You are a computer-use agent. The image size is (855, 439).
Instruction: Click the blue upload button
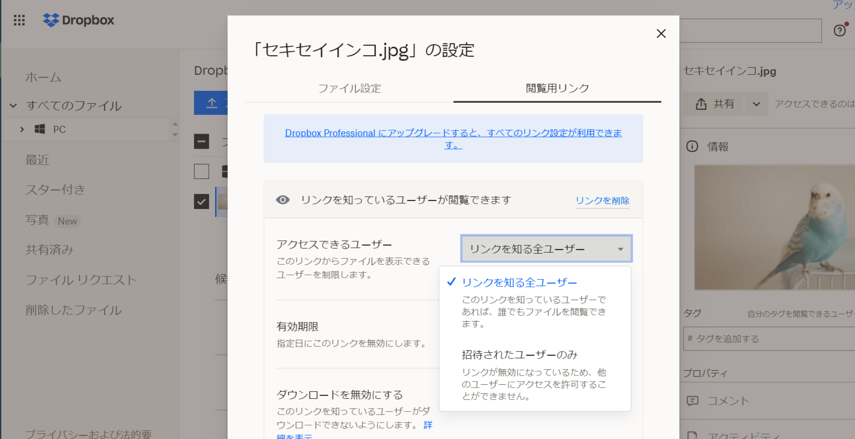pyautogui.click(x=211, y=103)
